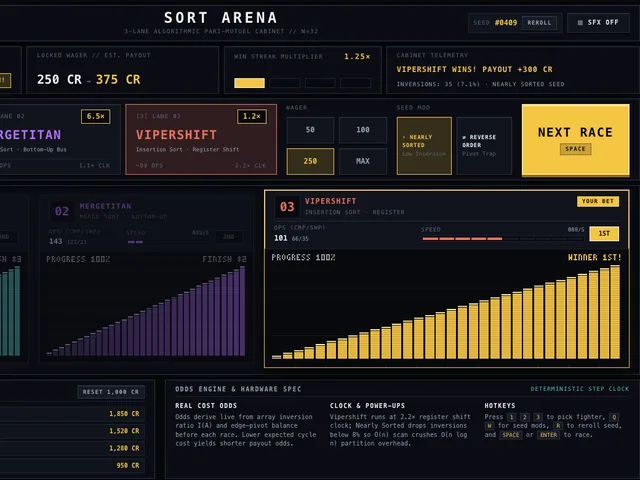Click the RESET 1,000 CR button

(111, 392)
